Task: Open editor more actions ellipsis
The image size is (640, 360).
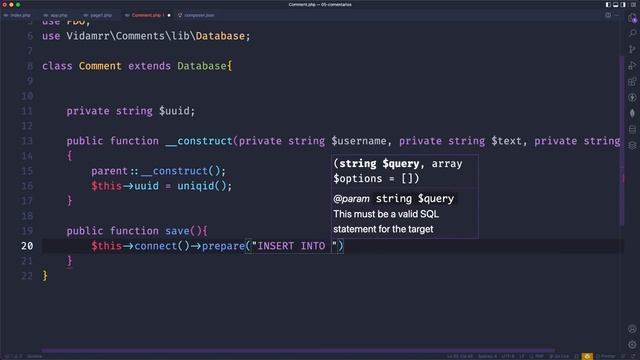Action: (x=617, y=15)
